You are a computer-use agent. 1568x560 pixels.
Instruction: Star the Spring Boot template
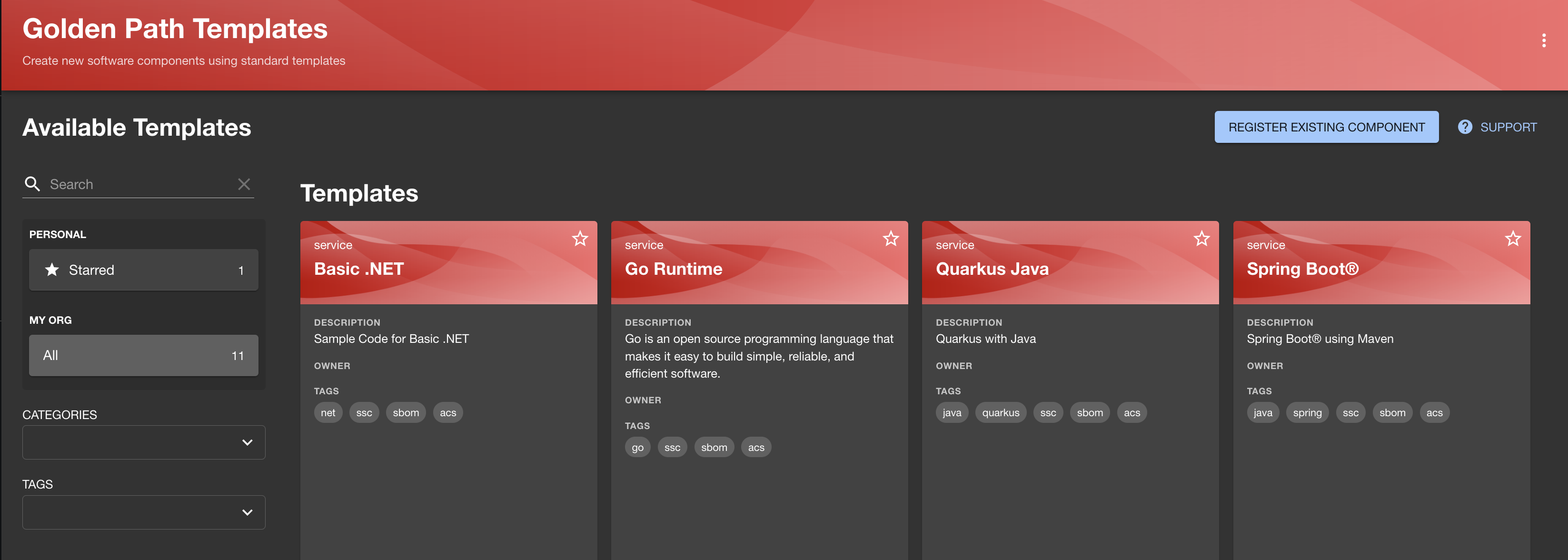[1513, 239]
